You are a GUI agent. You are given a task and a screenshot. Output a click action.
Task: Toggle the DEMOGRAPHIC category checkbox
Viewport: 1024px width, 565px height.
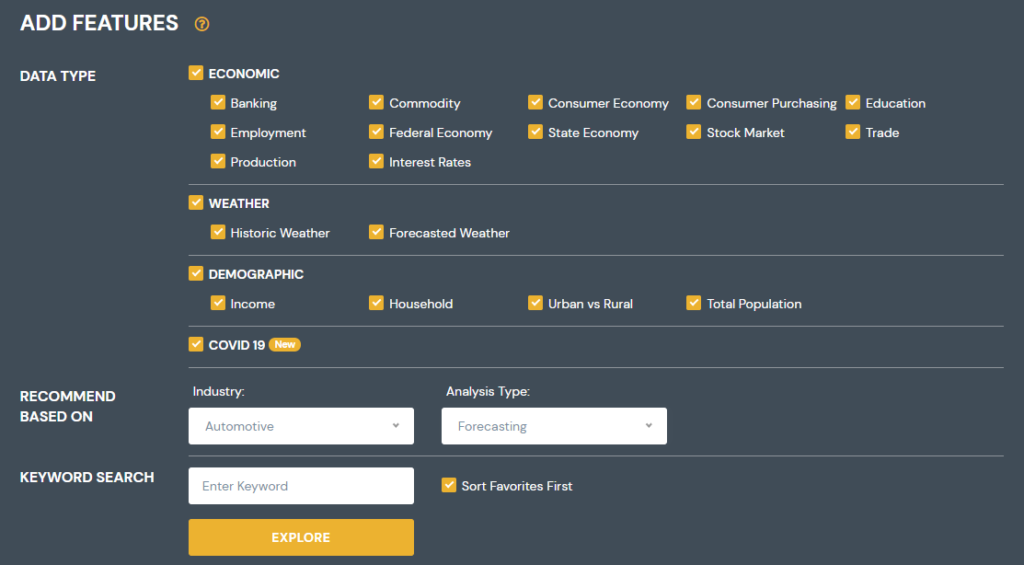(x=196, y=274)
